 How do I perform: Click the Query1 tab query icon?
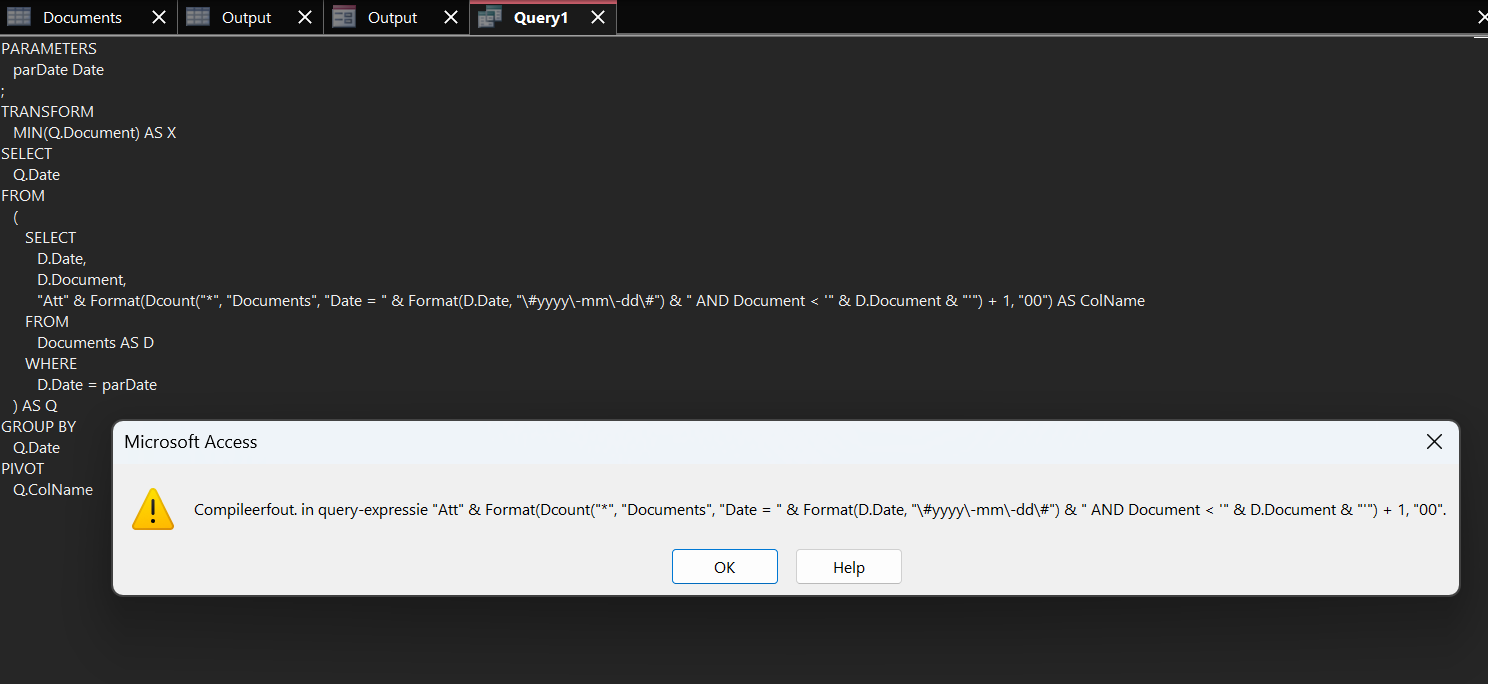(489, 17)
